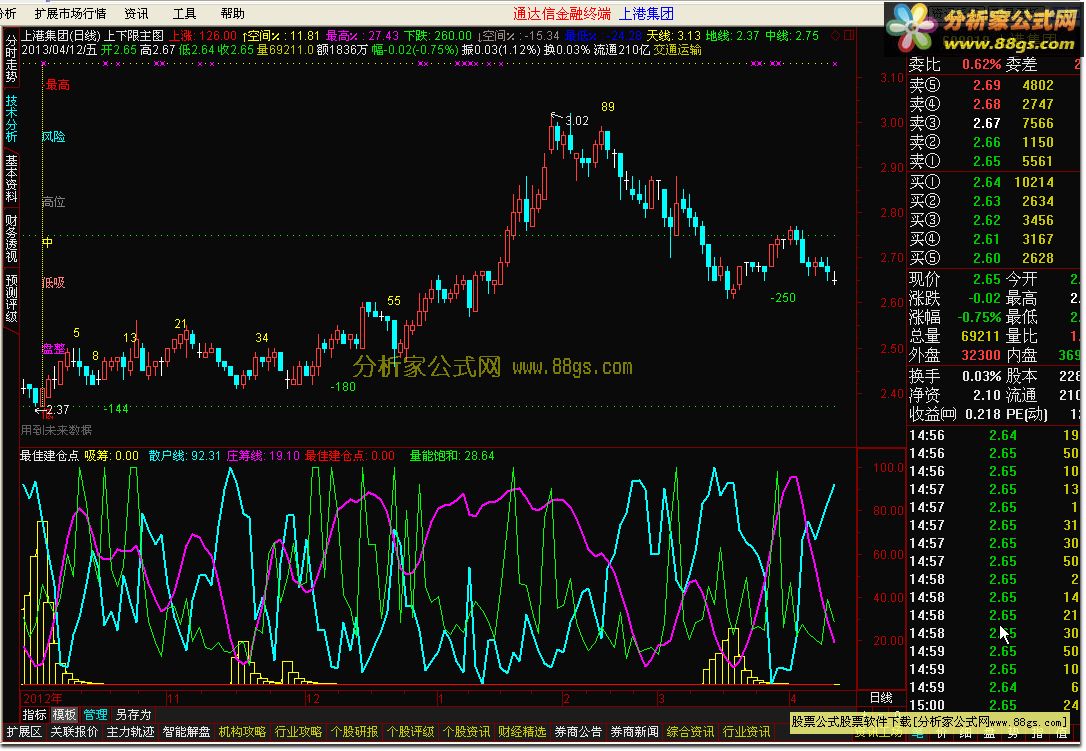Switch to 分时走势 side tab
Viewport: 1086px width, 751px height.
point(11,58)
